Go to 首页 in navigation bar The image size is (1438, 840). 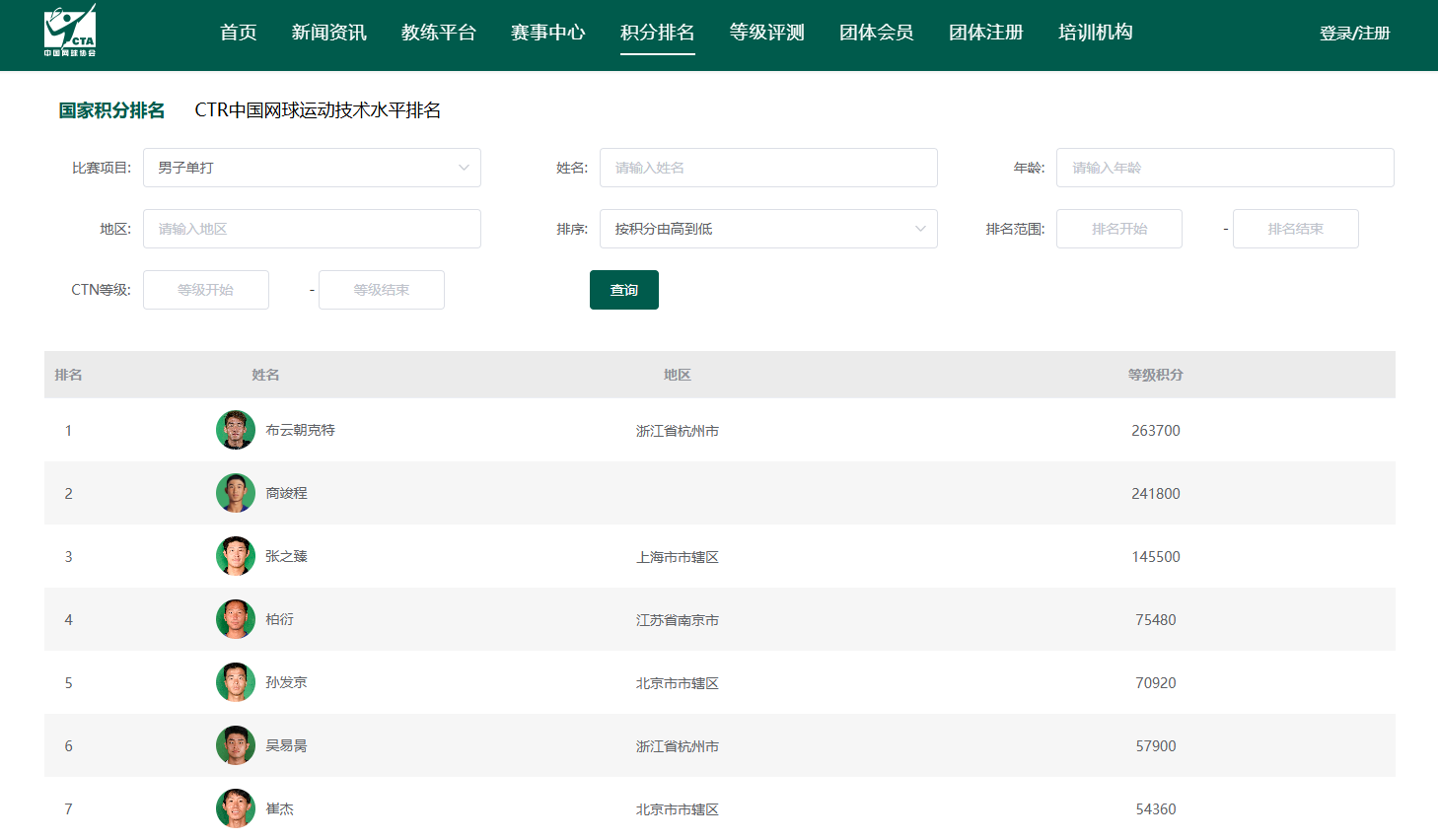[238, 33]
